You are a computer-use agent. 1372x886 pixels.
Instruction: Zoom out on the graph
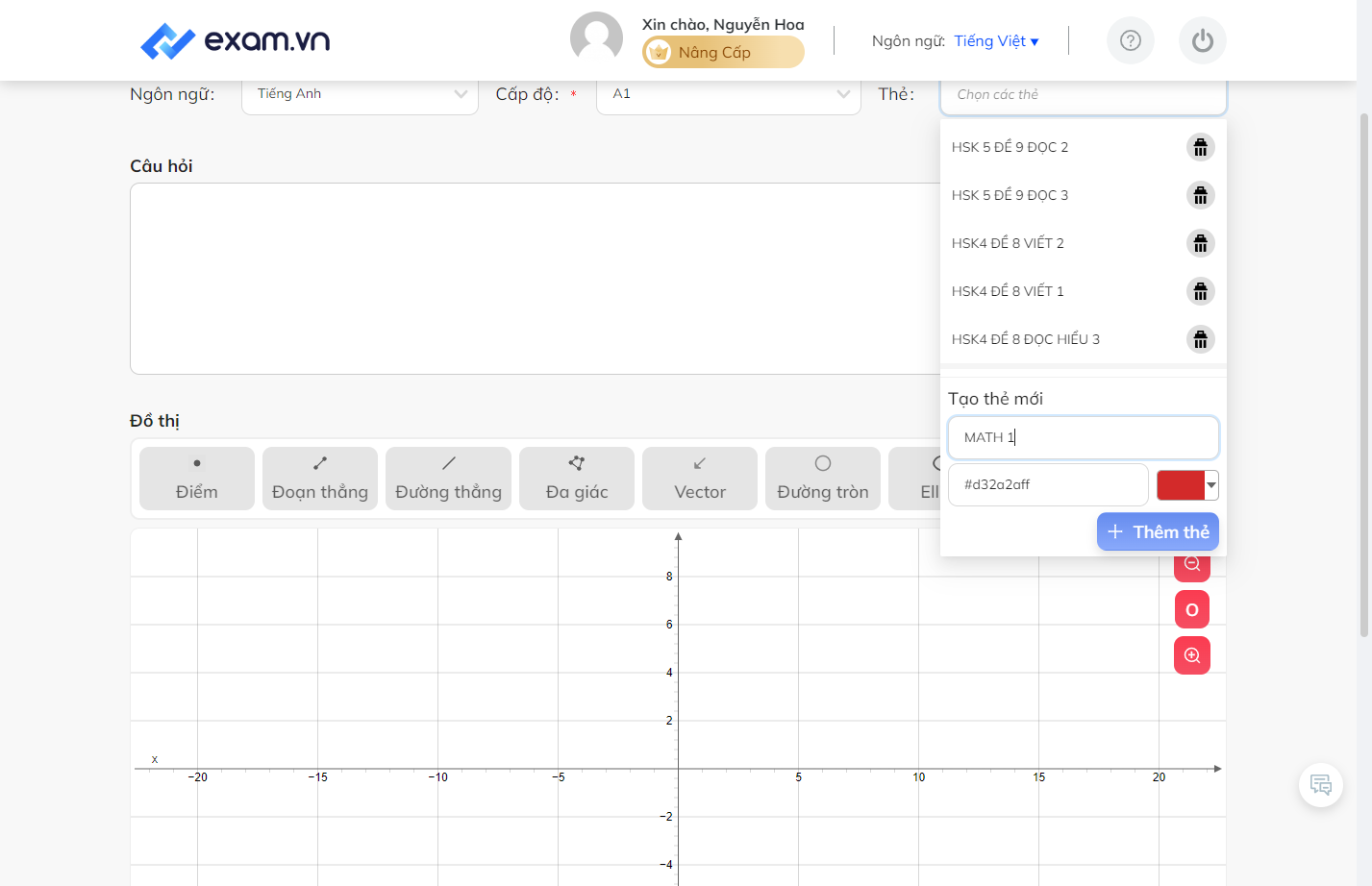point(1192,568)
